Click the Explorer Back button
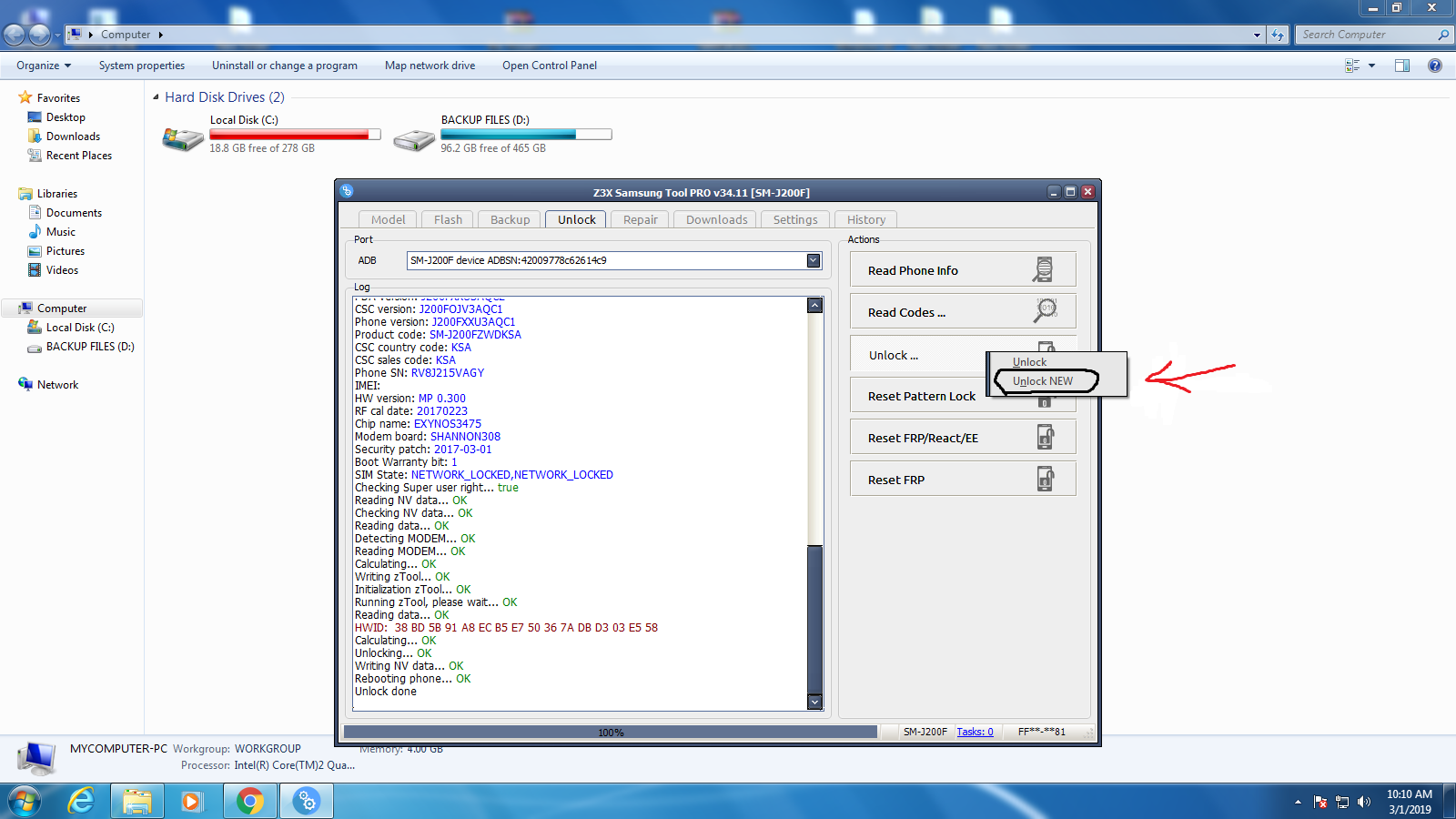The height and width of the screenshot is (819, 1456). [15, 35]
